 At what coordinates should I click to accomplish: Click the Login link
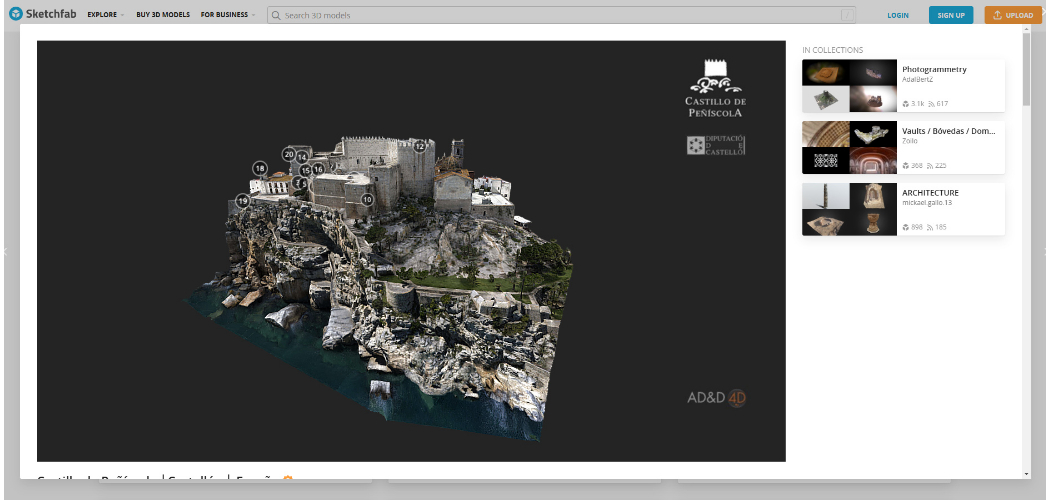tap(897, 15)
